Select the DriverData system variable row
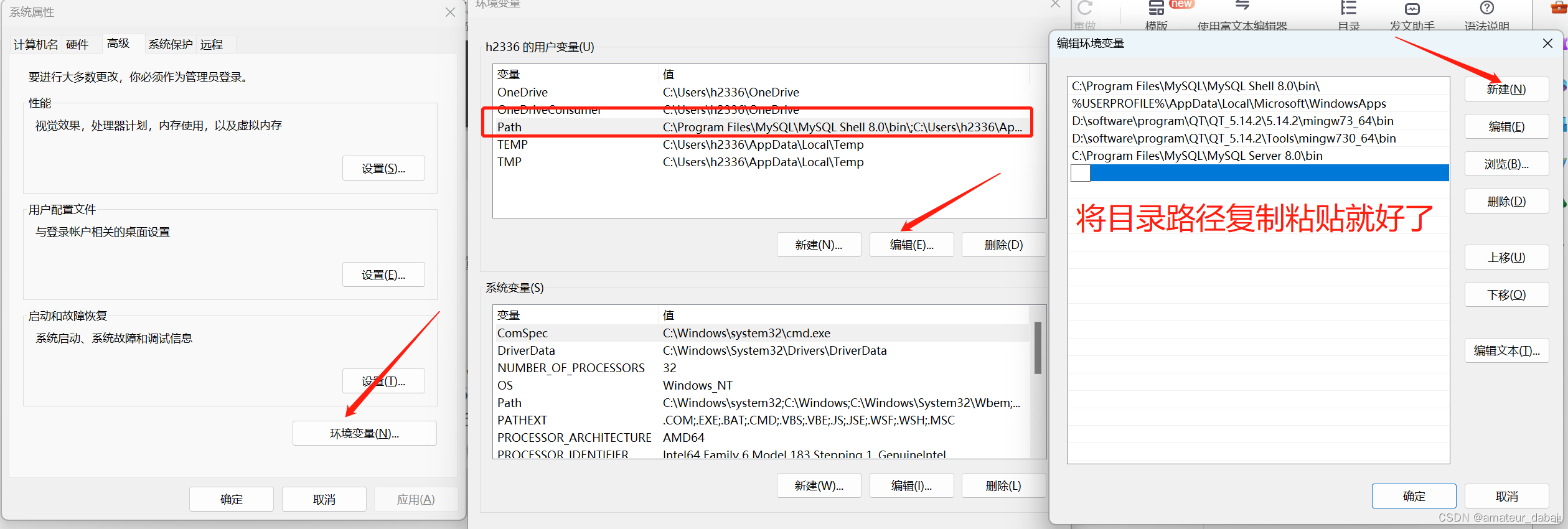 click(761, 351)
